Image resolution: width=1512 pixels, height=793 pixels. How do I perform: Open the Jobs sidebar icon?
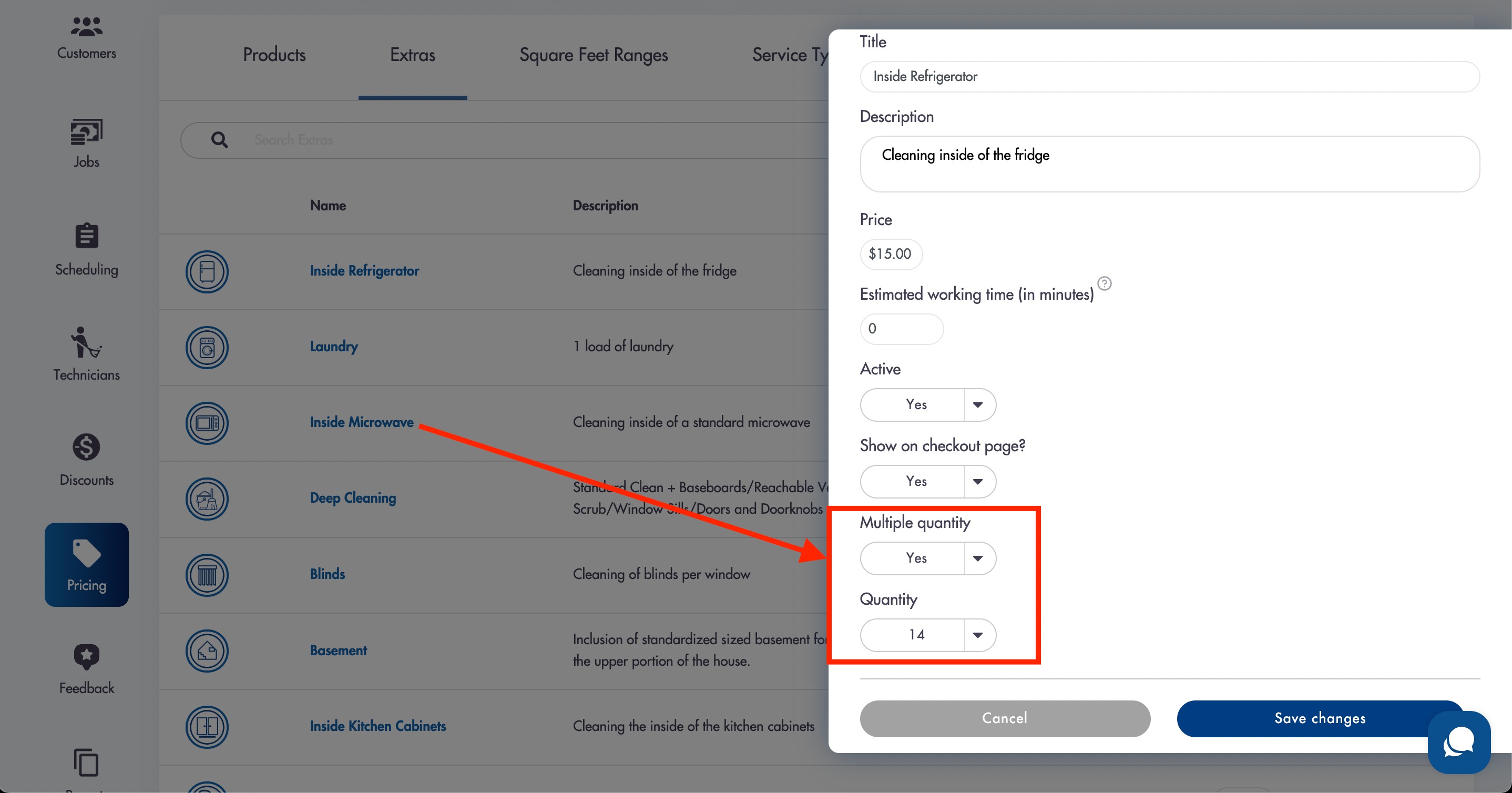pos(86,131)
